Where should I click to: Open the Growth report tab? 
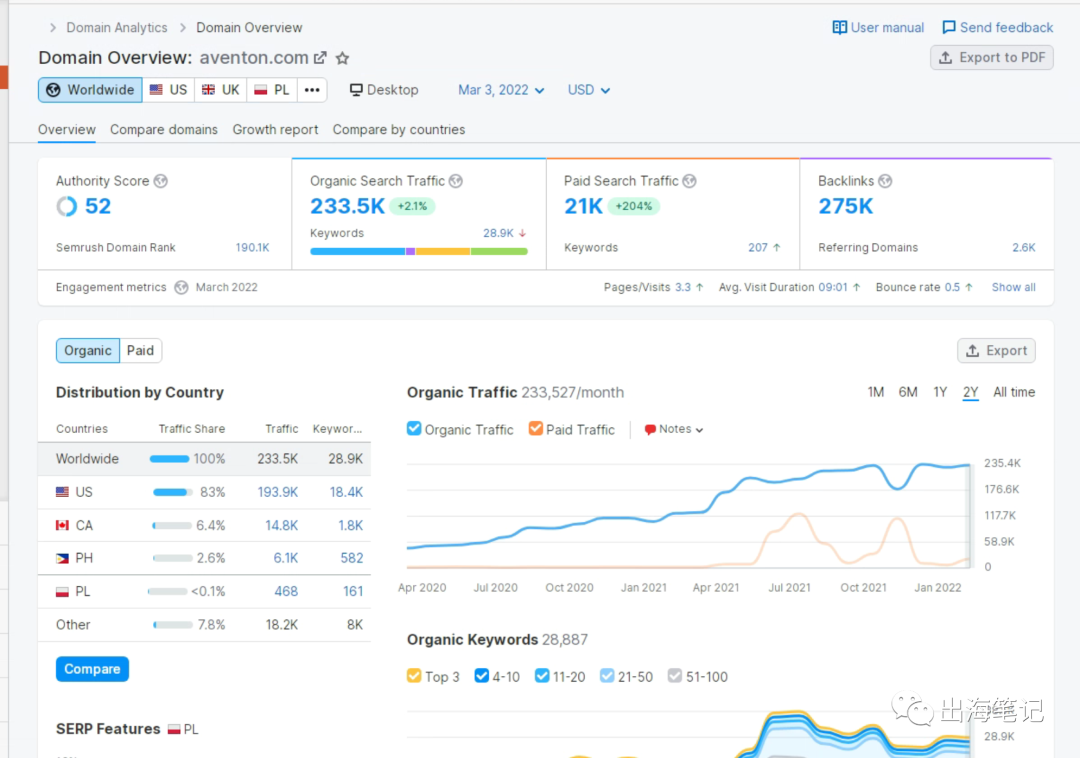pos(275,129)
